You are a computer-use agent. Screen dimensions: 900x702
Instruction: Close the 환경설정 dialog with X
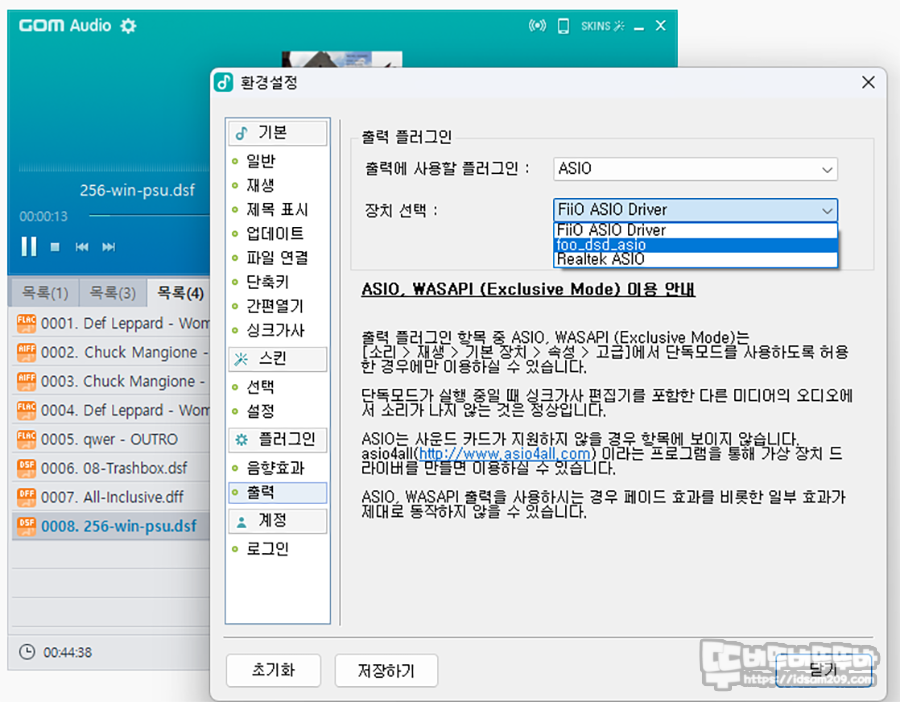[x=868, y=83]
